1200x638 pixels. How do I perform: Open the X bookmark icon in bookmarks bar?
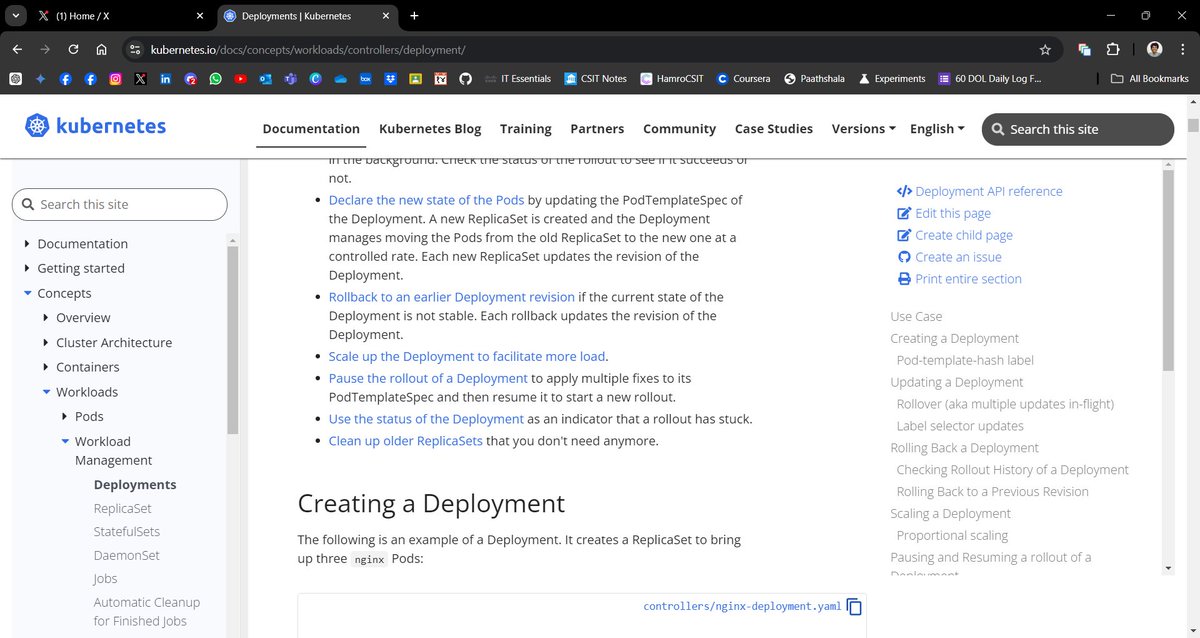pyautogui.click(x=140, y=78)
